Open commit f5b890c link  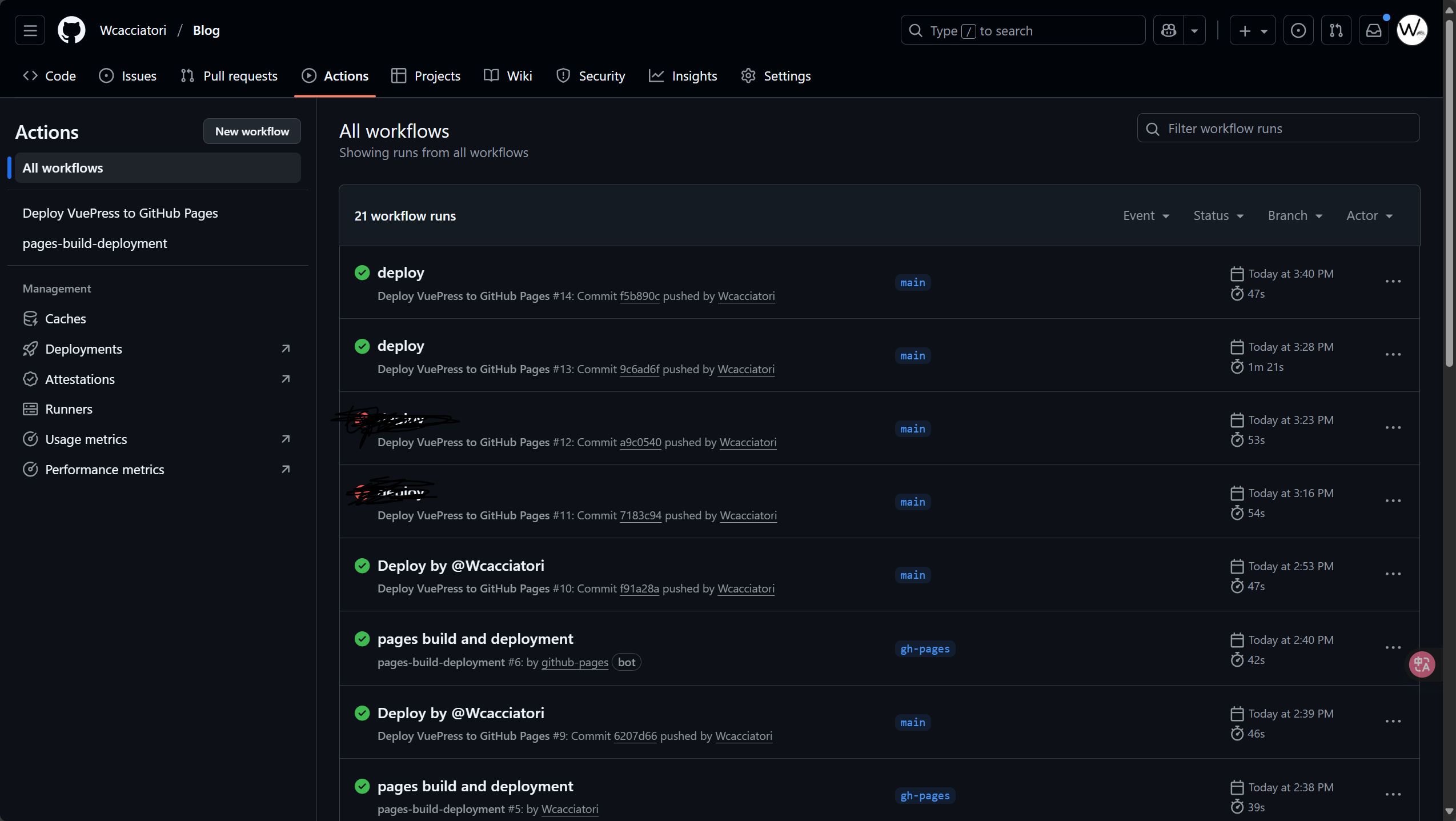point(639,296)
